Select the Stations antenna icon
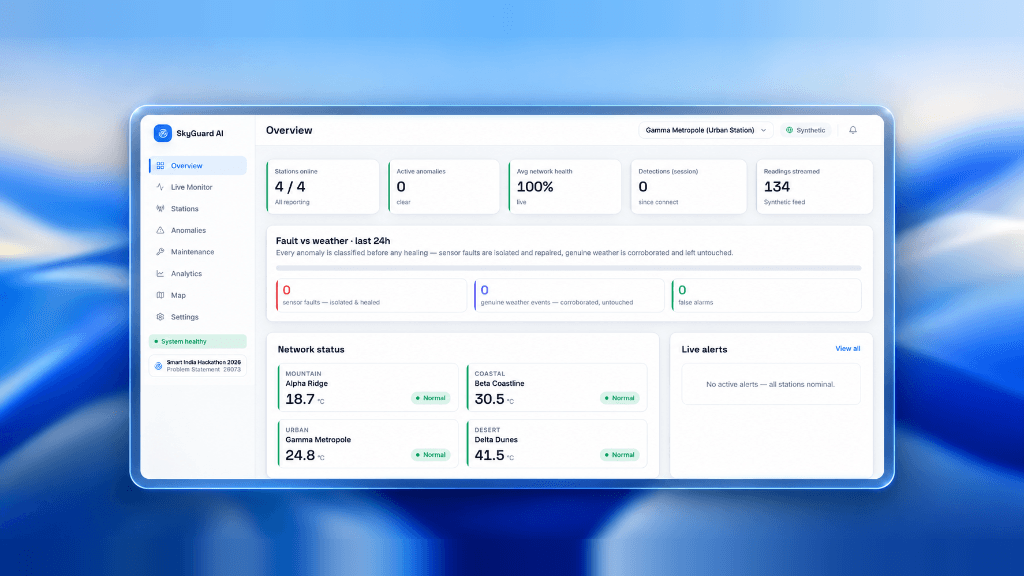This screenshot has width=1024, height=576. pos(160,208)
